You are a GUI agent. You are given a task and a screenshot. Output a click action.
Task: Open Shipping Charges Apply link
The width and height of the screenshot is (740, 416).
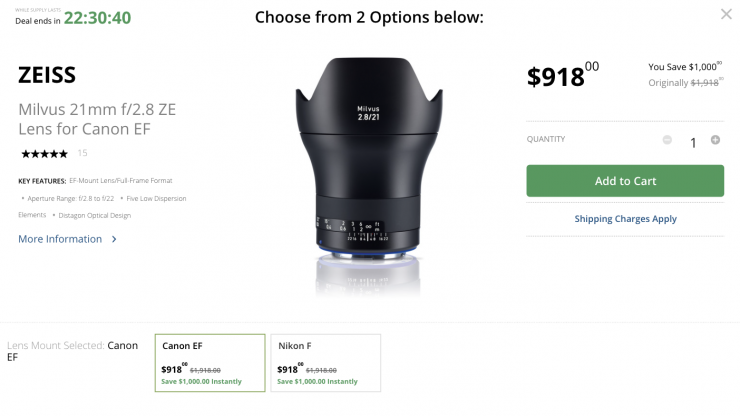pos(625,219)
